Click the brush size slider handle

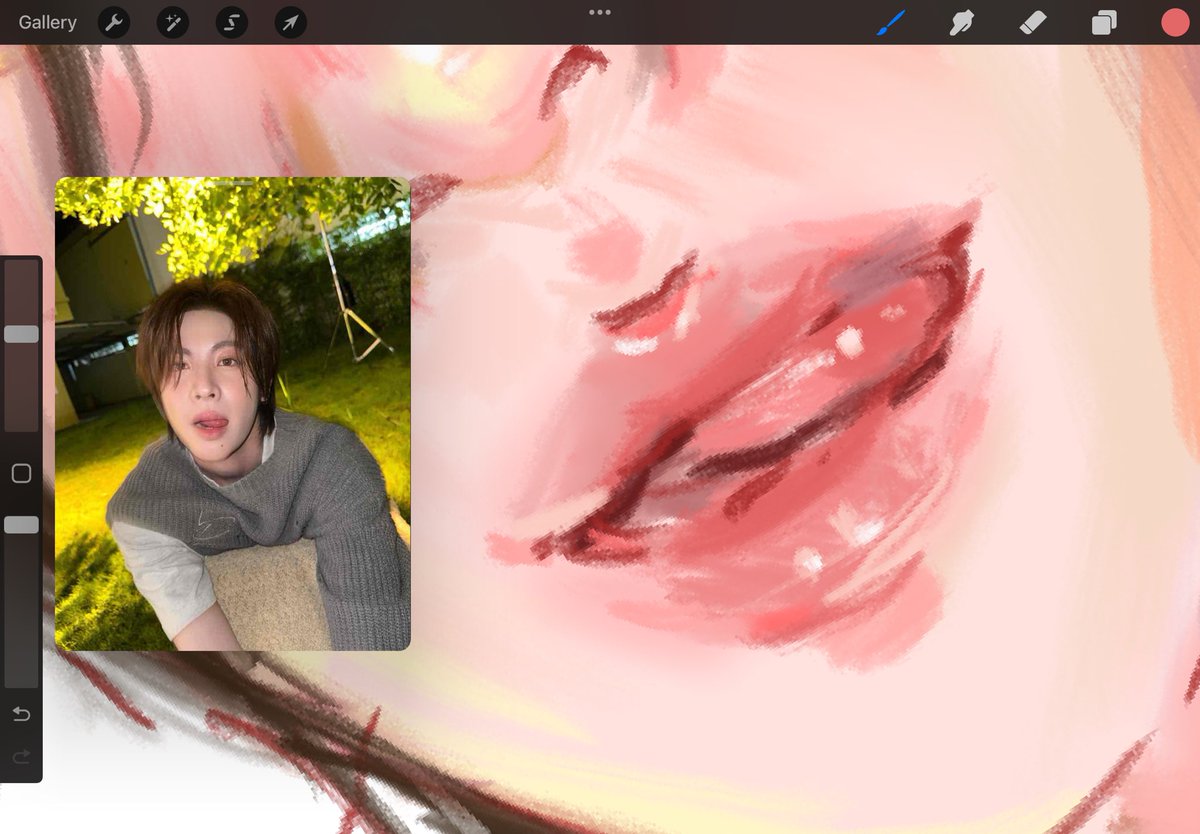(21, 334)
